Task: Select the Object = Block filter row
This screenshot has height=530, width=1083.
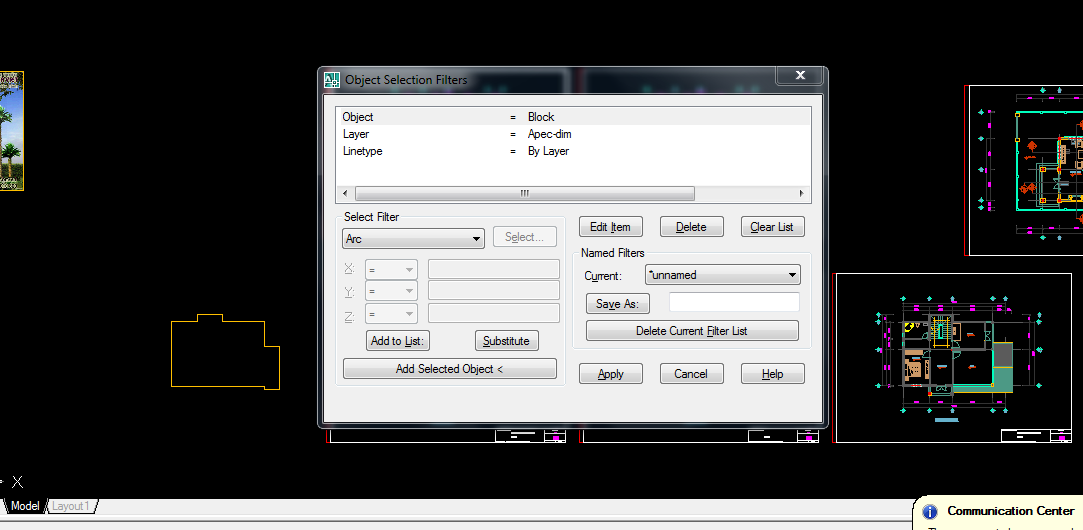Action: 573,117
